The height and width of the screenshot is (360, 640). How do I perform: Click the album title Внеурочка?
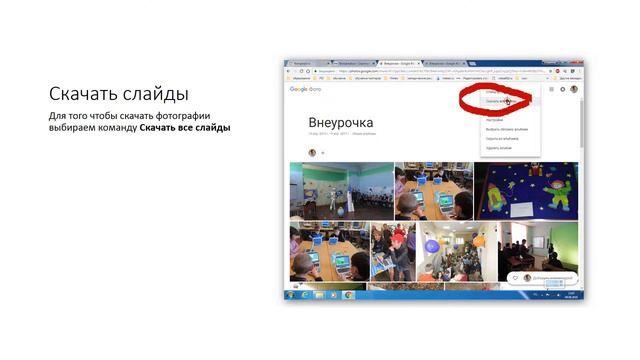[x=340, y=122]
